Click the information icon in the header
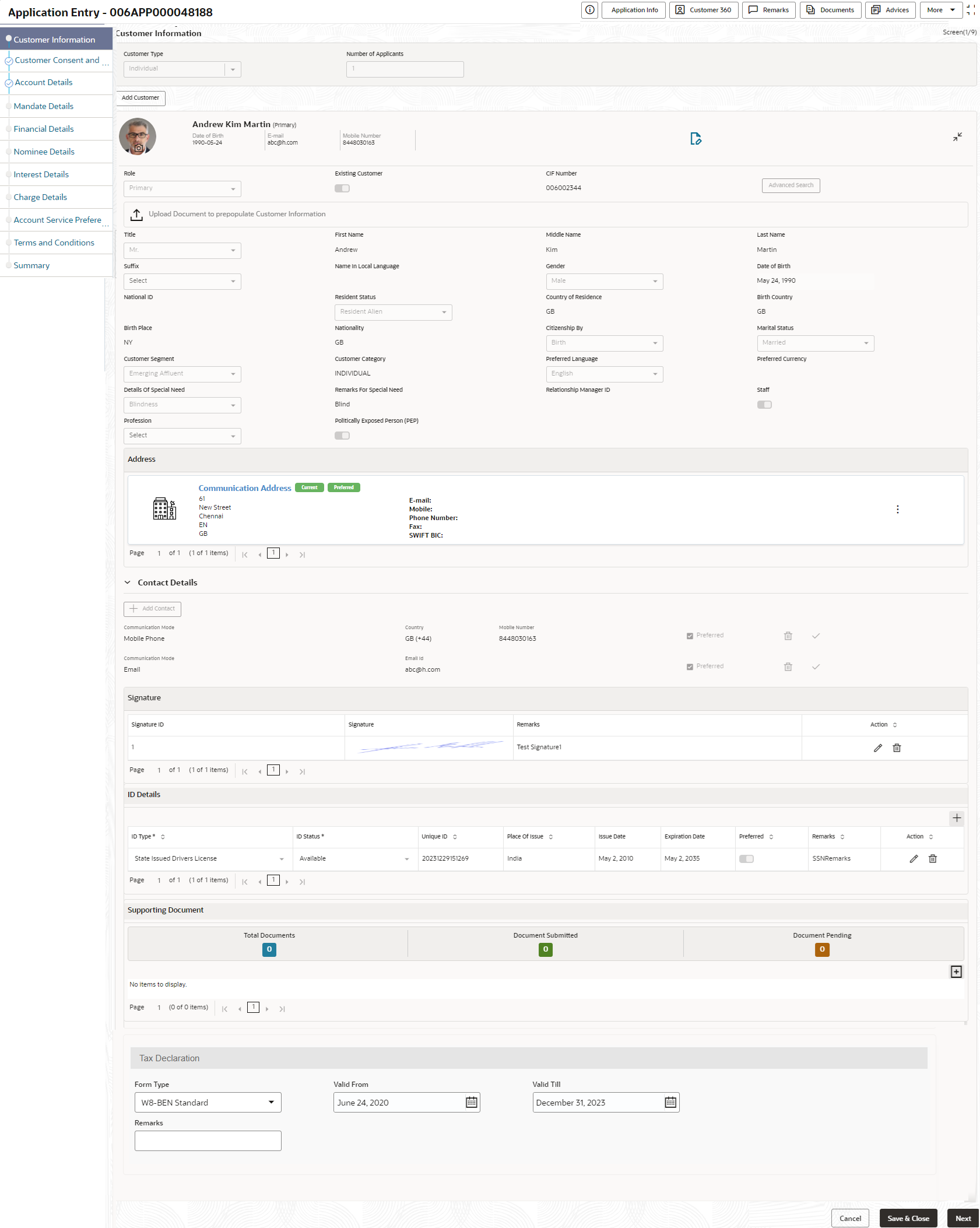980x1228 pixels. tap(589, 10)
